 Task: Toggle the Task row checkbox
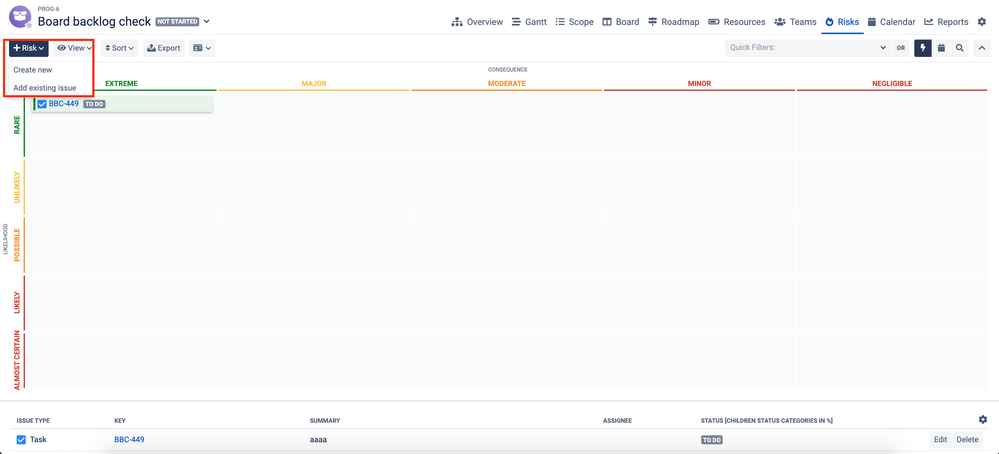coord(21,439)
